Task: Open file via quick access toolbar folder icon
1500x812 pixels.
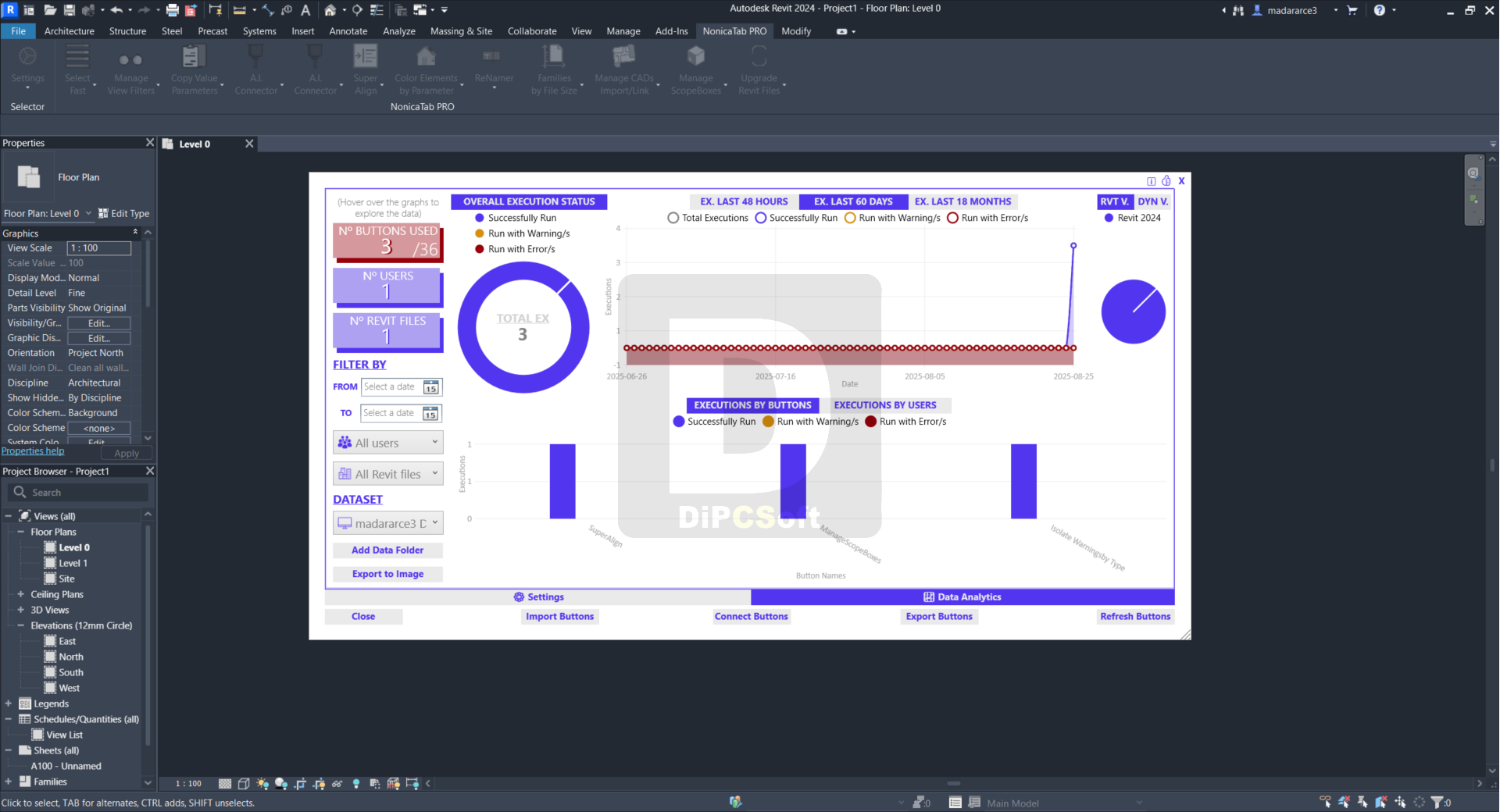Action: pos(50,10)
